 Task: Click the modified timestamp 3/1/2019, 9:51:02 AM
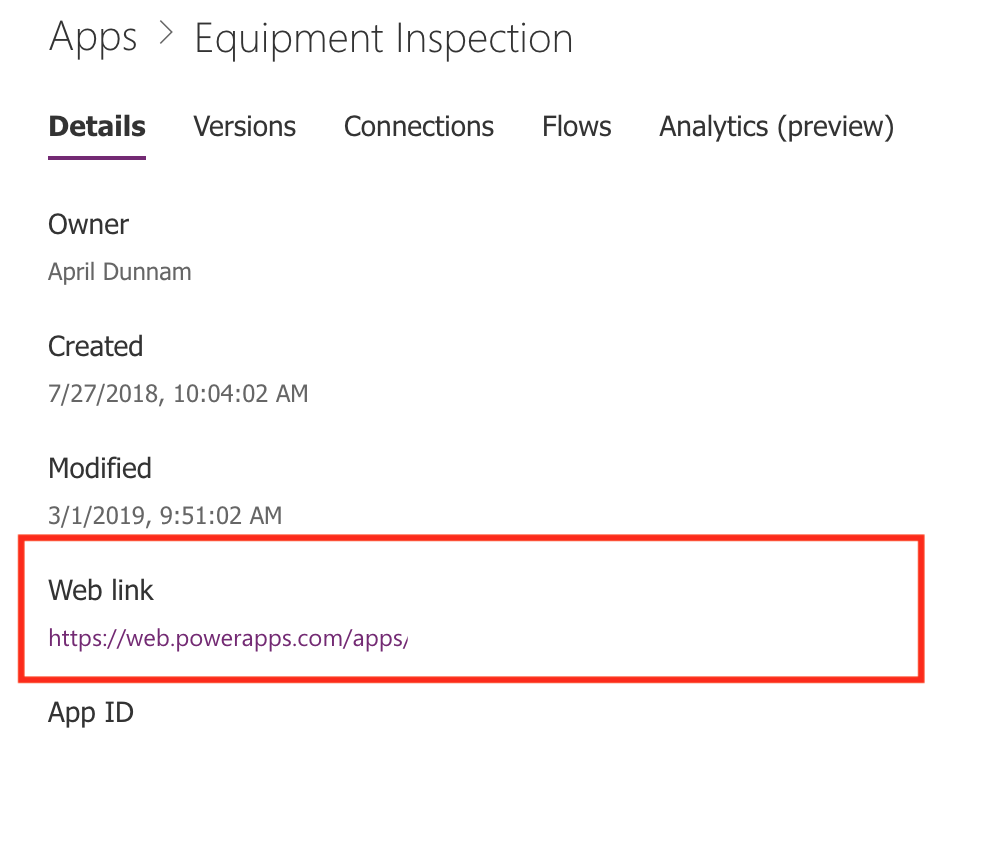pyautogui.click(x=165, y=516)
